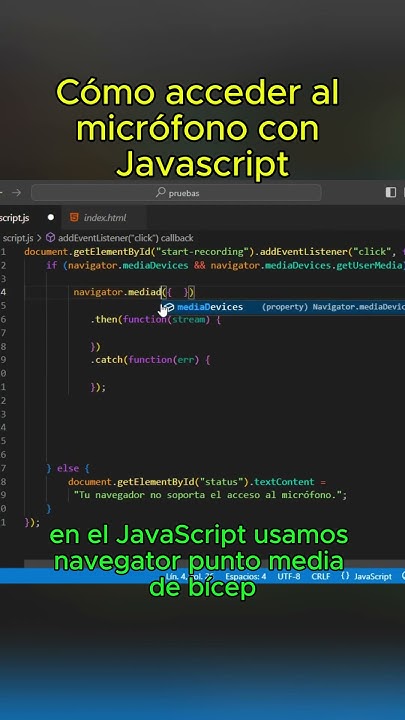The height and width of the screenshot is (720, 405).
Task: Click the editor horizontal scrollbar
Action: click(x=214, y=564)
